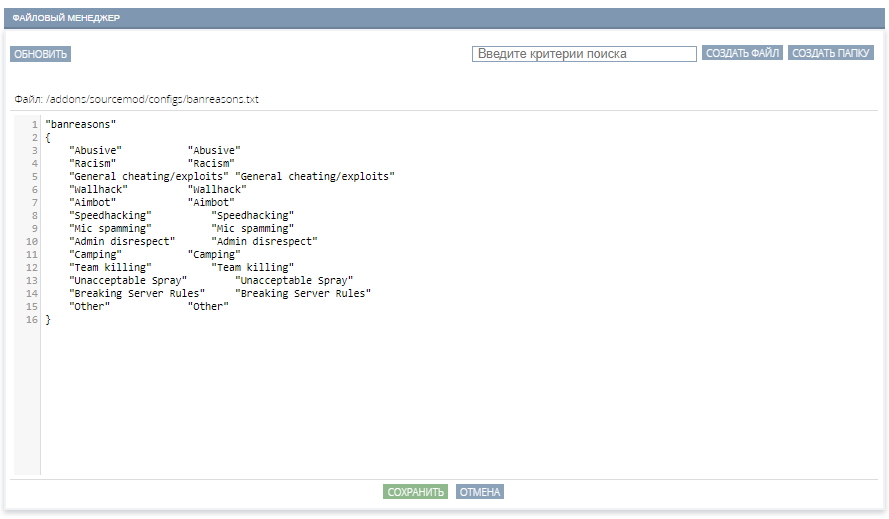Place cursor in "Team killing" value
Viewport: 889px width, 519px height.
[252, 268]
